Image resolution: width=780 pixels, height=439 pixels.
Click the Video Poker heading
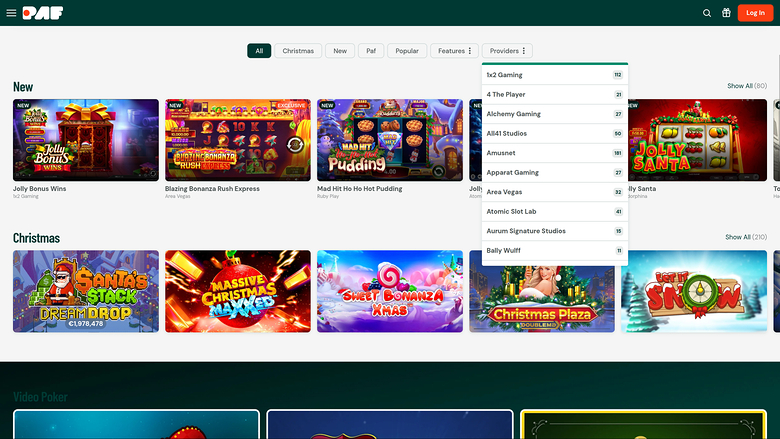coord(40,397)
